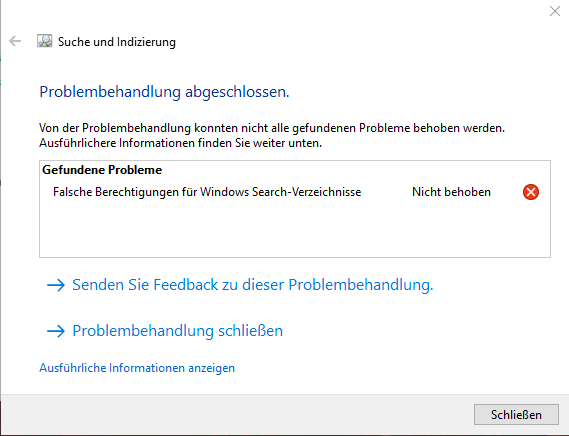Viewport: 569px width, 436px height.
Task: Select the Problembehandlung schließen option
Action: click(x=177, y=331)
